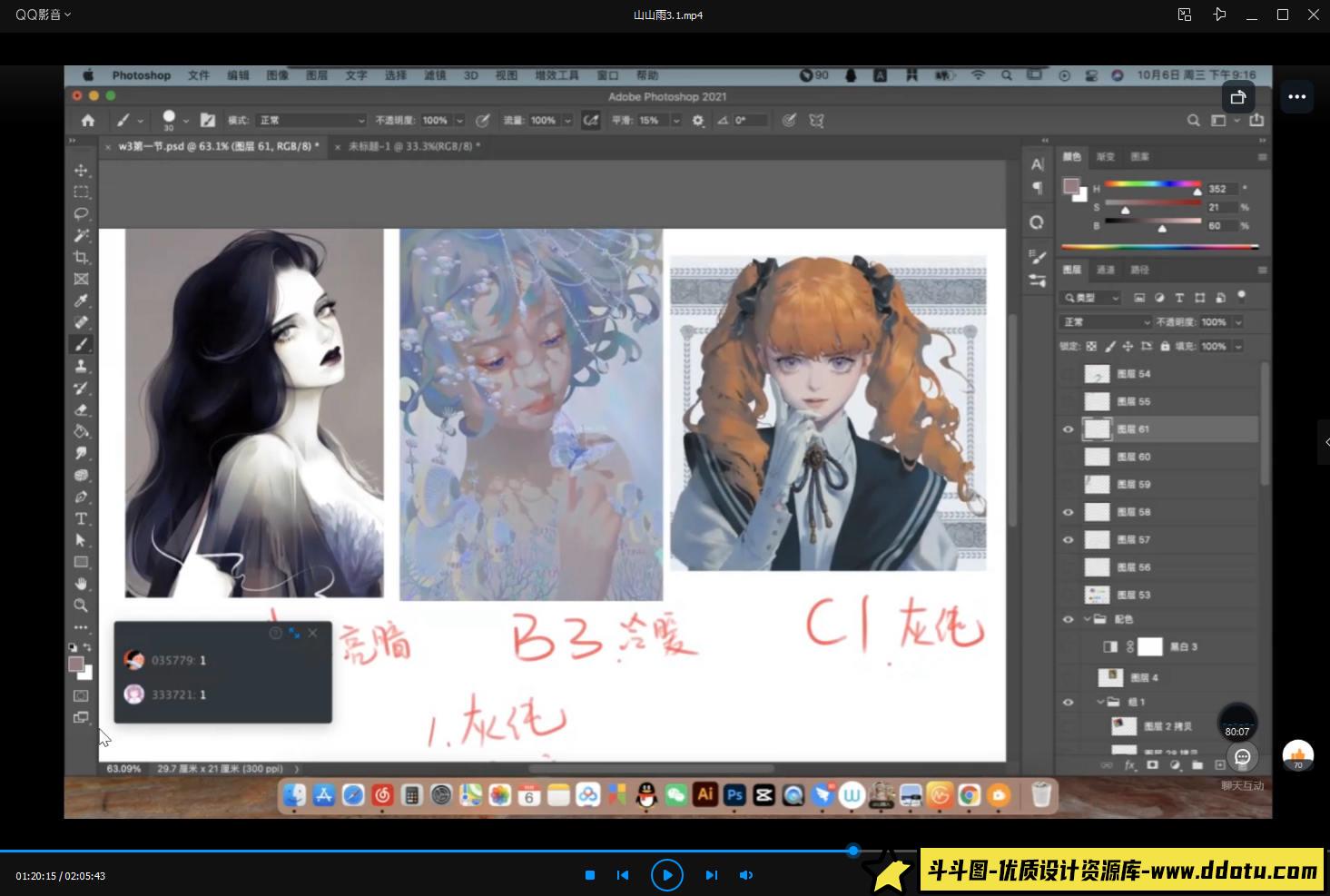Screen dimensions: 1330x896
Task: Mute the player volume speaker
Action: 746,875
